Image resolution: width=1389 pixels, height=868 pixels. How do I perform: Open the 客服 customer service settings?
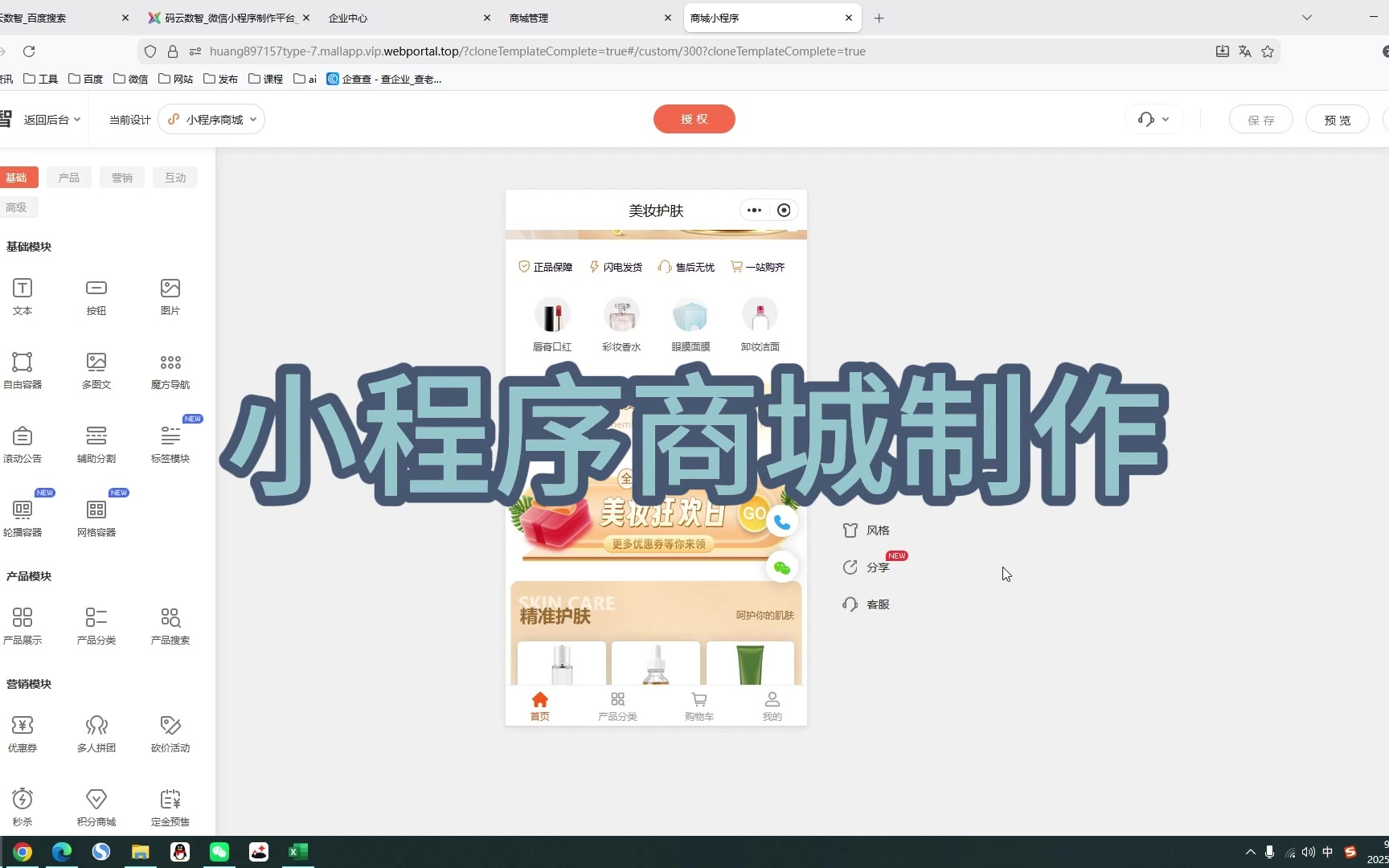coord(866,604)
